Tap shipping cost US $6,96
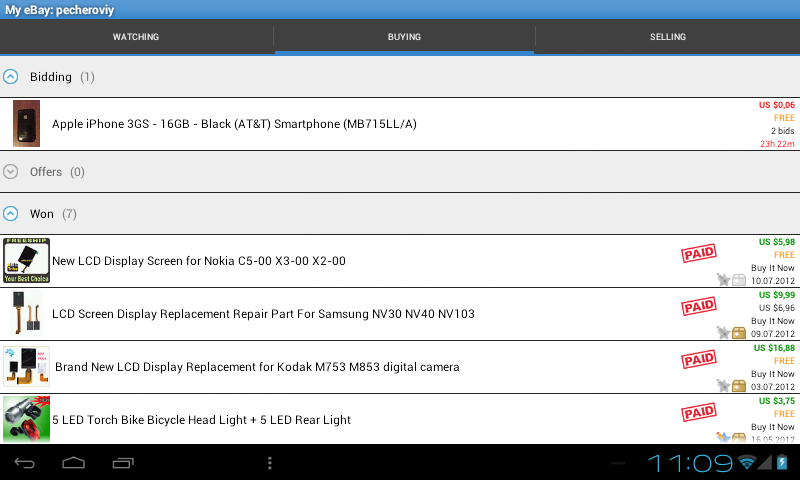This screenshot has height=480, width=800. pos(777,308)
